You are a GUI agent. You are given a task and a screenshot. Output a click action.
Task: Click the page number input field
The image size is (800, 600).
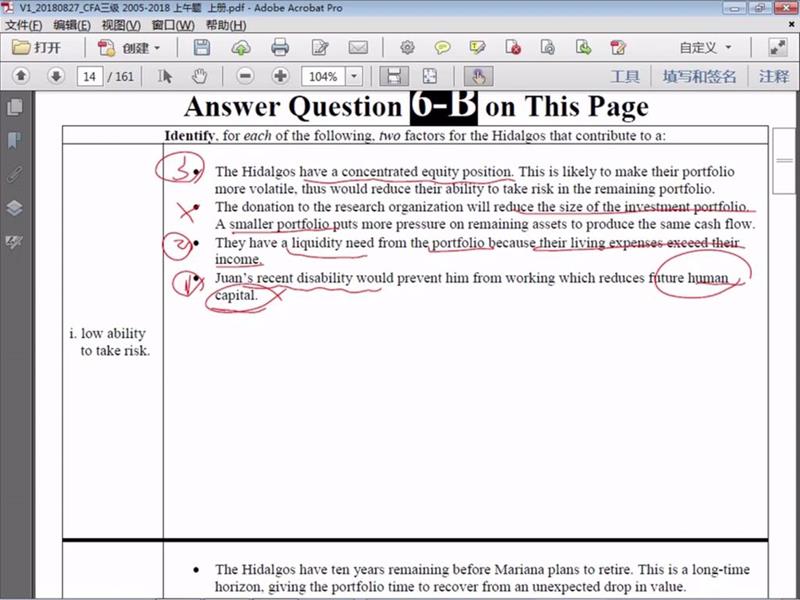90,76
